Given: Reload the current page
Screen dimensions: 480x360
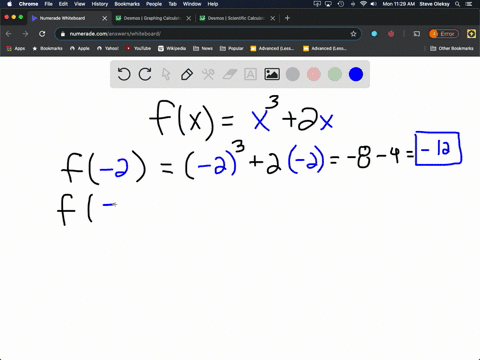Looking at the screenshot, I should coord(42,34).
